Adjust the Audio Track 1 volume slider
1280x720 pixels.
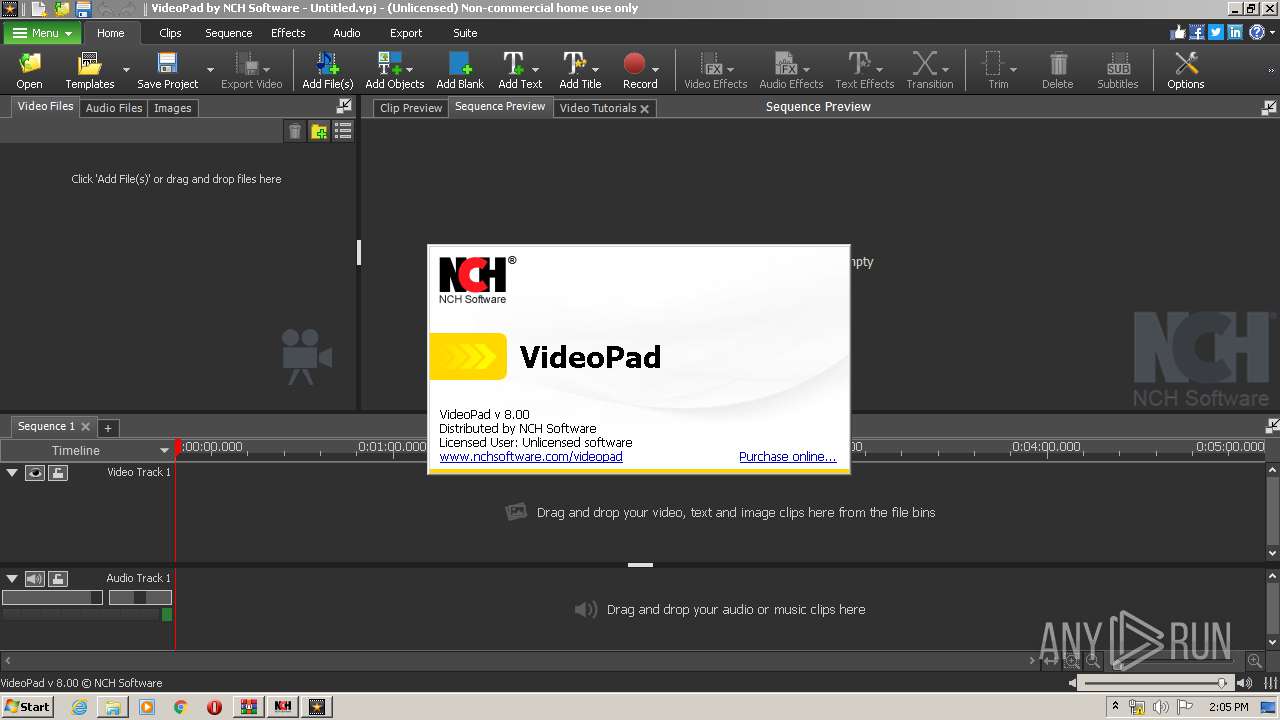click(52, 597)
